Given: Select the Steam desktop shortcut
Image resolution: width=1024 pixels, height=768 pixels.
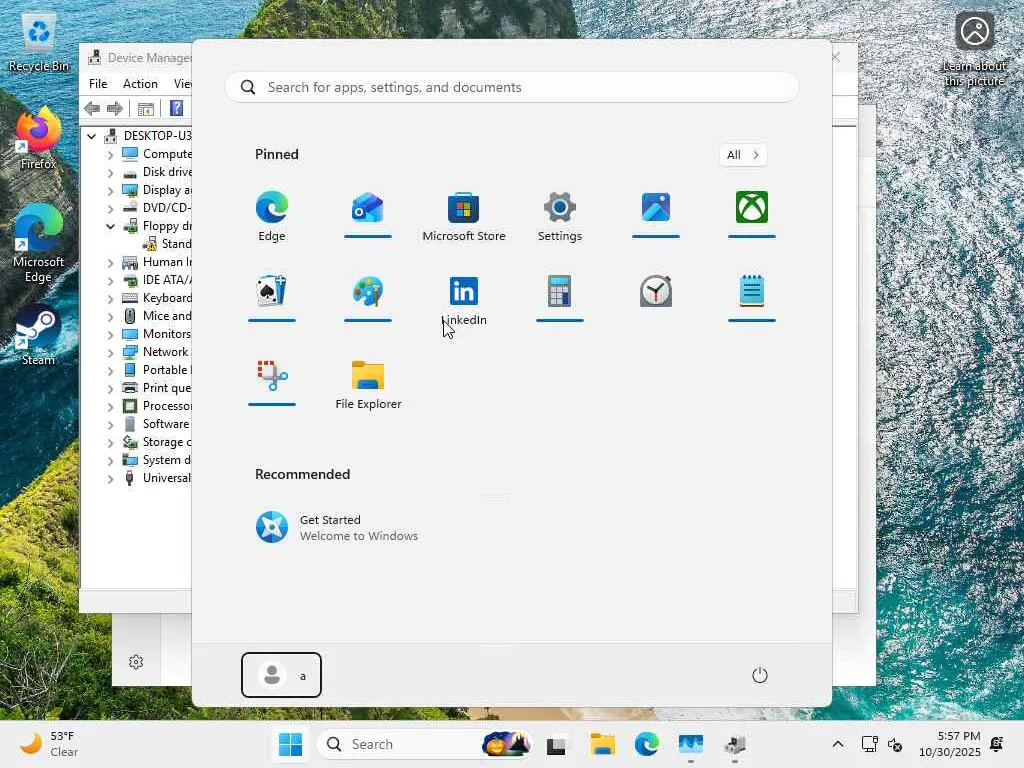Looking at the screenshot, I should click(x=39, y=336).
